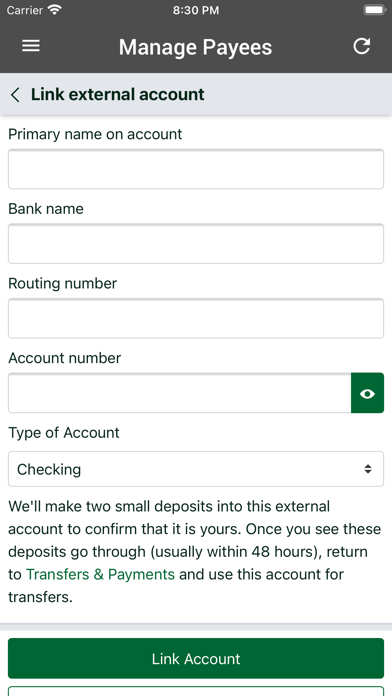Image resolution: width=392 pixels, height=696 pixels.
Task: Click the up-down arrows on account type selector
Action: pyautogui.click(x=368, y=469)
